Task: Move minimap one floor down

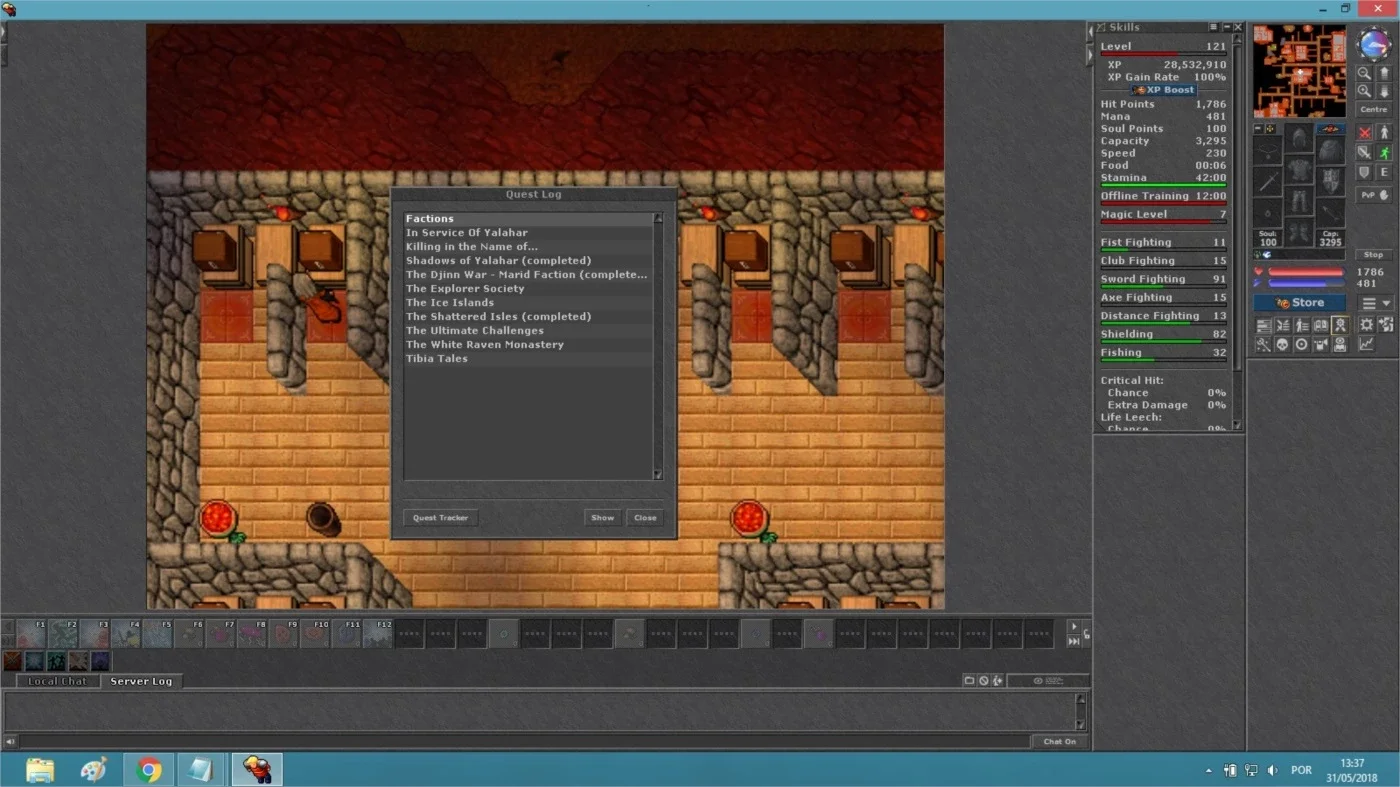Action: [1384, 91]
